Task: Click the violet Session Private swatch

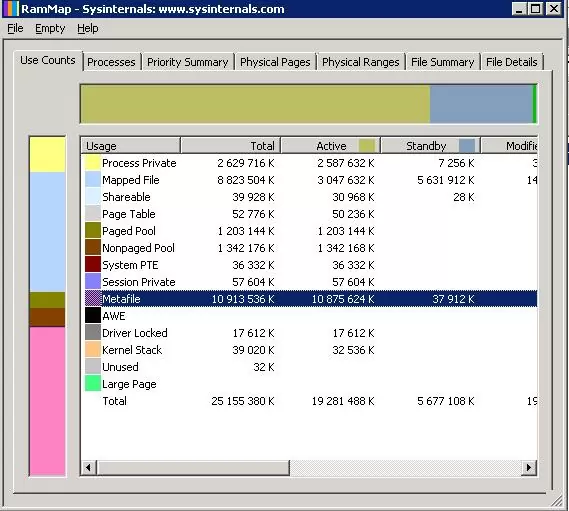Action: [93, 282]
